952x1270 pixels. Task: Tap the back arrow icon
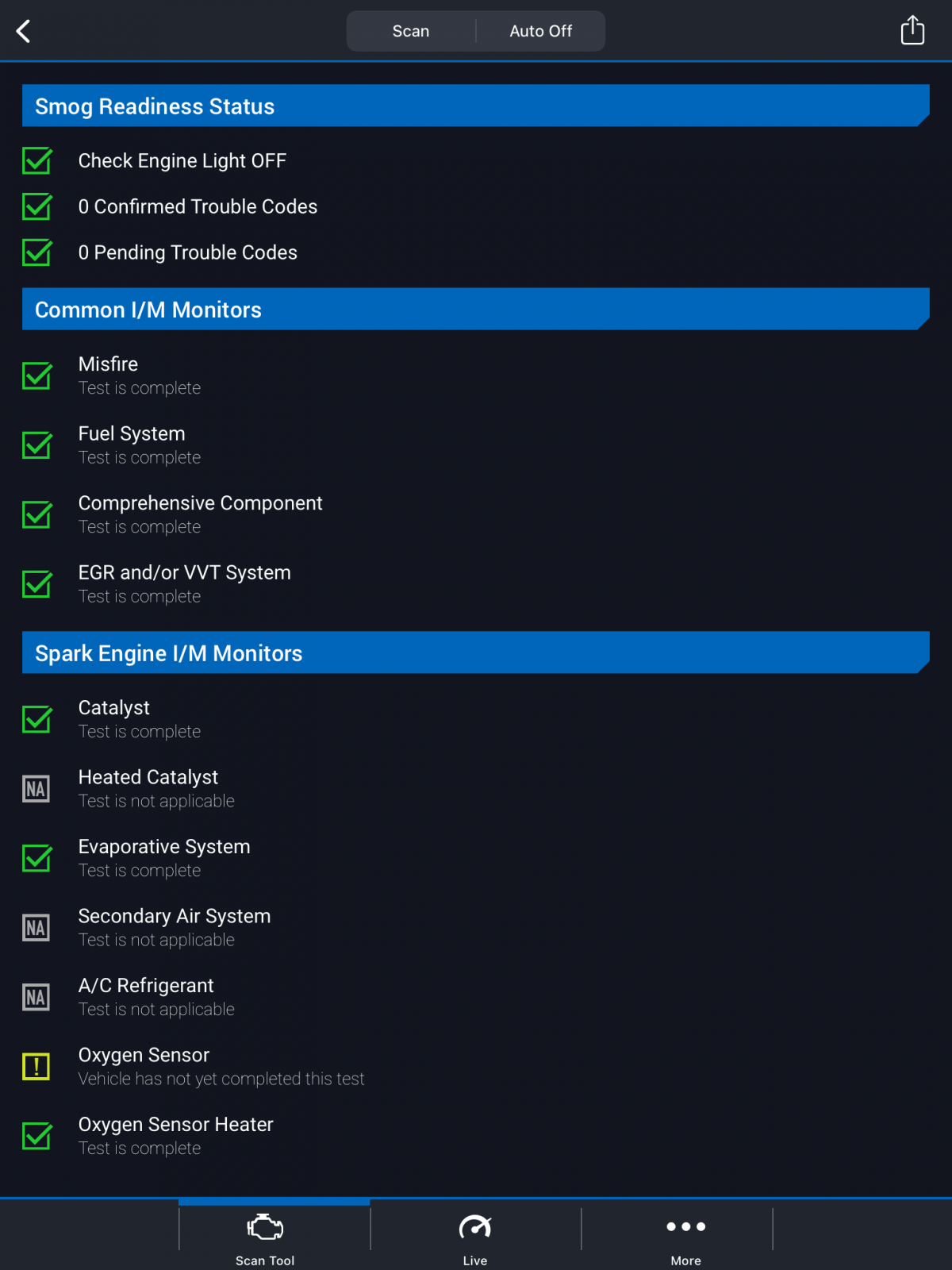pyautogui.click(x=23, y=31)
